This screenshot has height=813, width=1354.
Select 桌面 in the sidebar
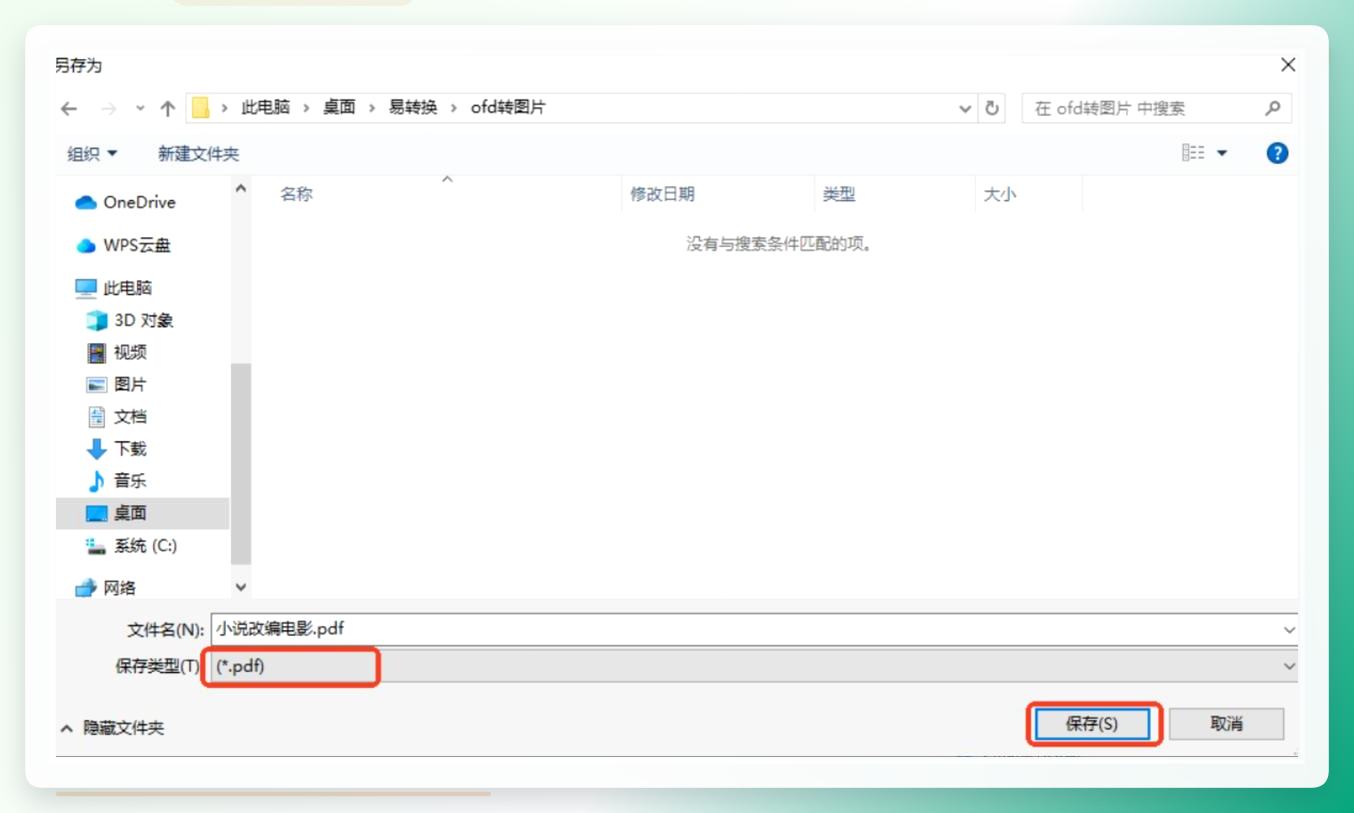[142, 513]
